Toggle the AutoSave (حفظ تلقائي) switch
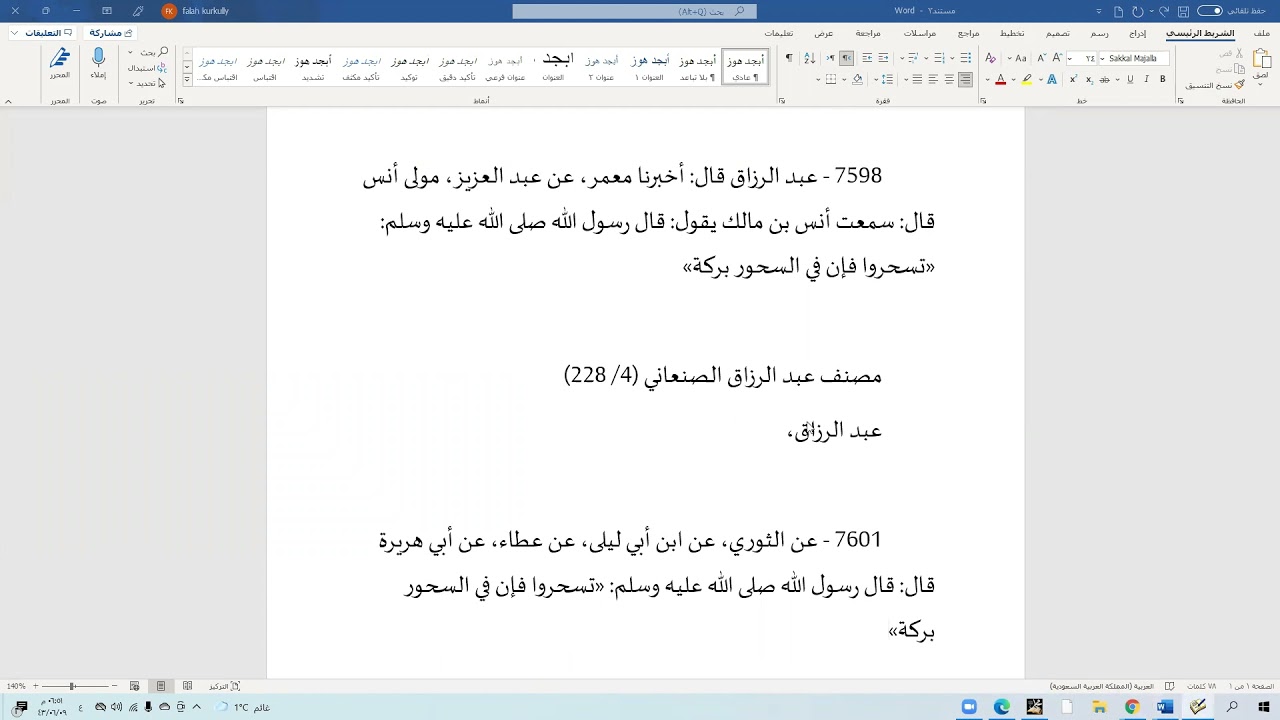The image size is (1280, 720). click(x=1210, y=11)
